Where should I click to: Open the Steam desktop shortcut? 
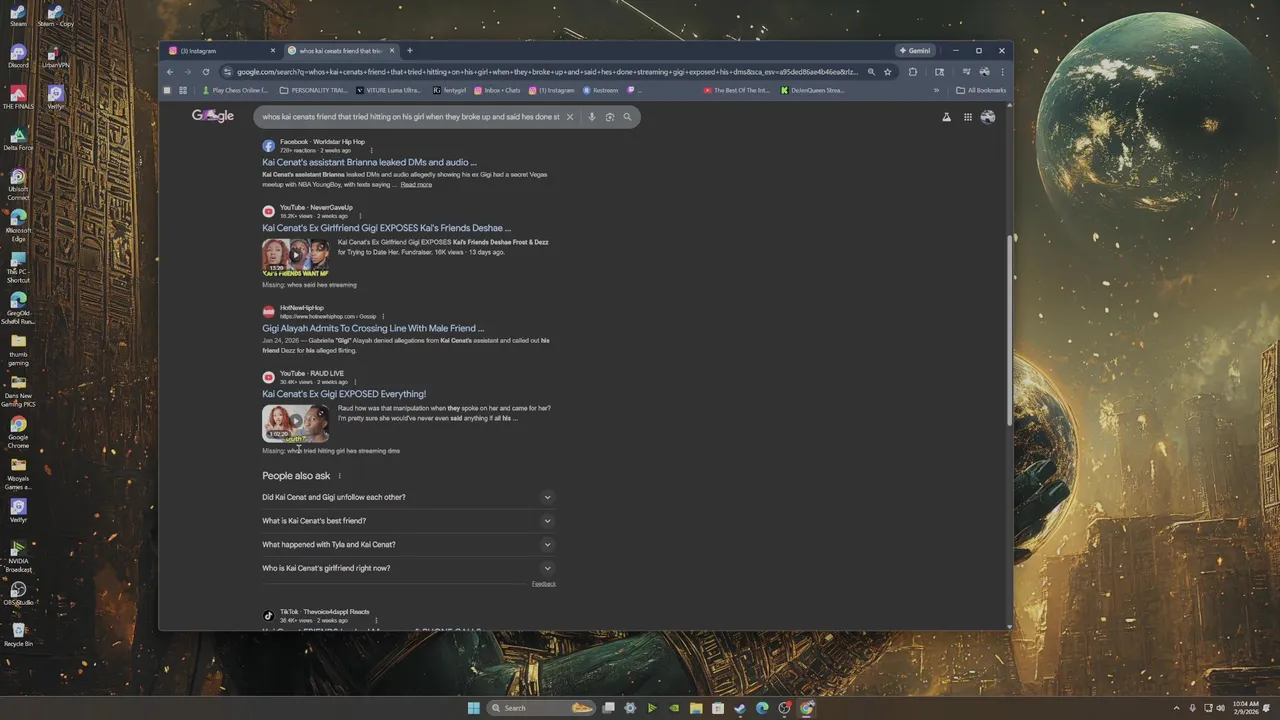(18, 15)
